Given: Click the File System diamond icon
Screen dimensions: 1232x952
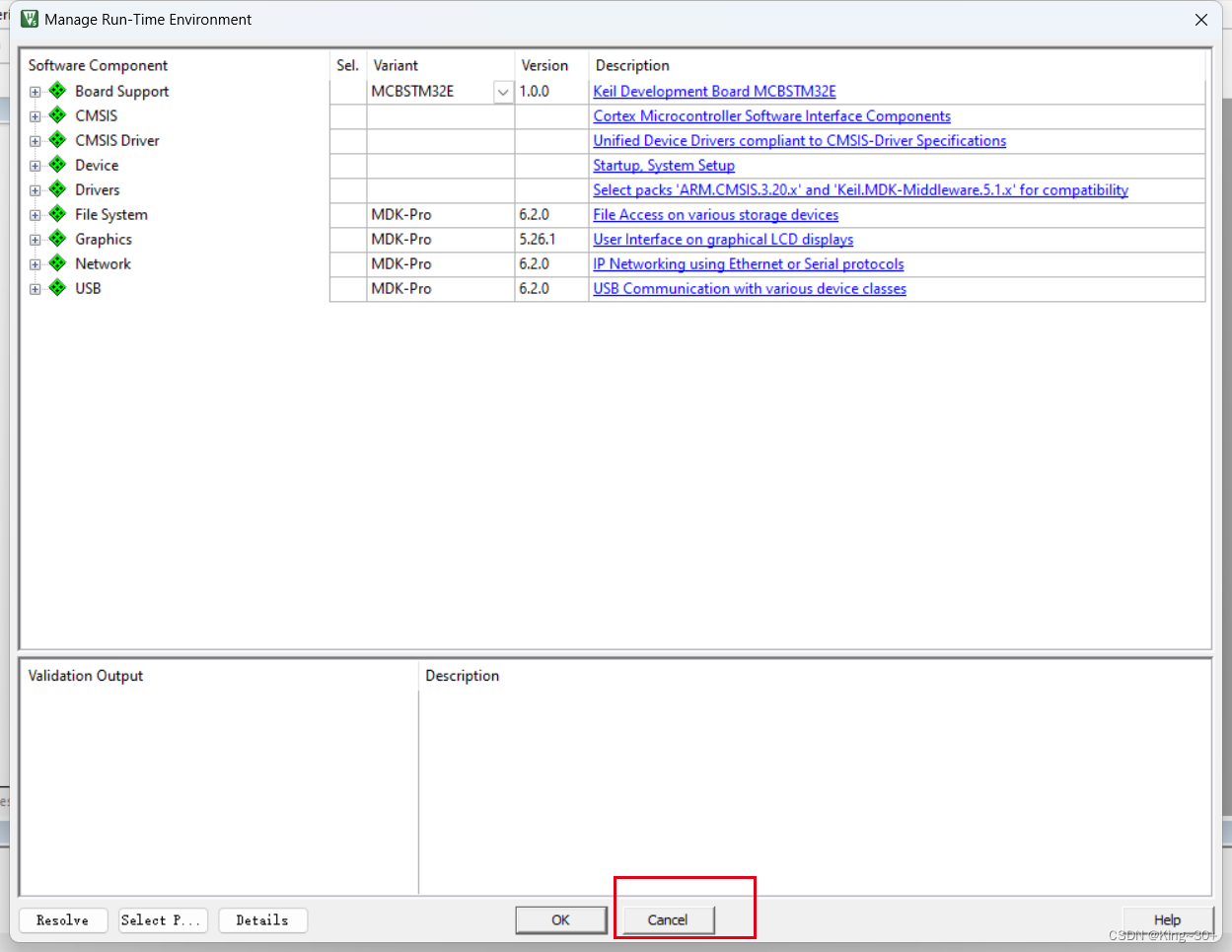Looking at the screenshot, I should tap(57, 214).
